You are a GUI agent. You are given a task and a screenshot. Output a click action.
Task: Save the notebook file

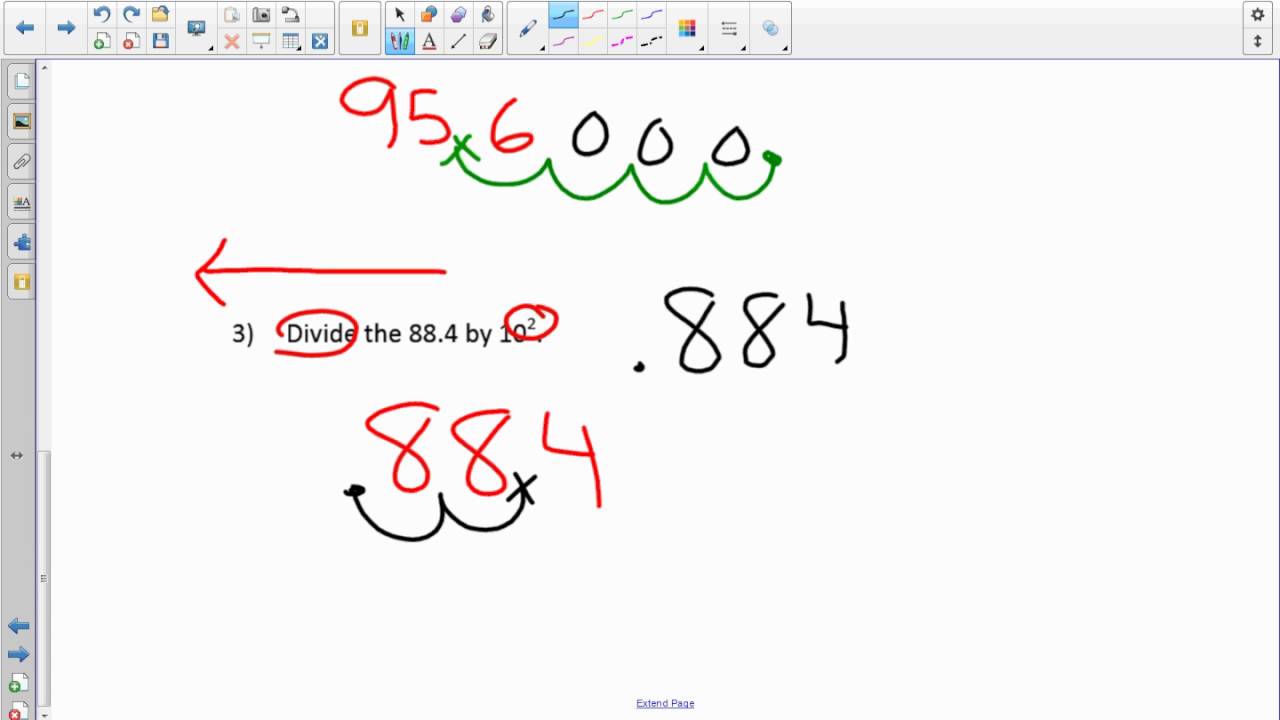(160, 41)
